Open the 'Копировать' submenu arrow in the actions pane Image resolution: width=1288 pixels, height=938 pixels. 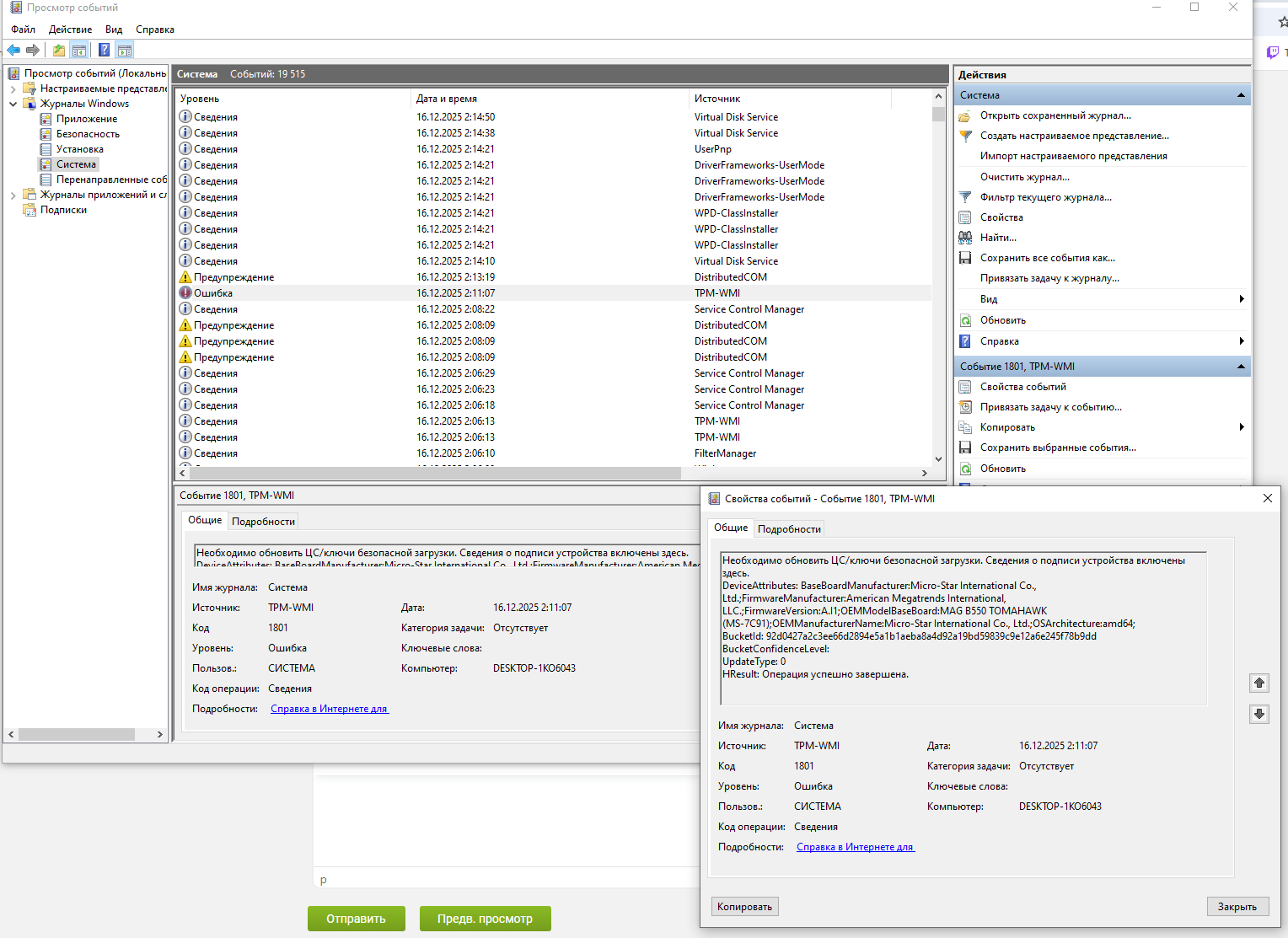point(1242,427)
